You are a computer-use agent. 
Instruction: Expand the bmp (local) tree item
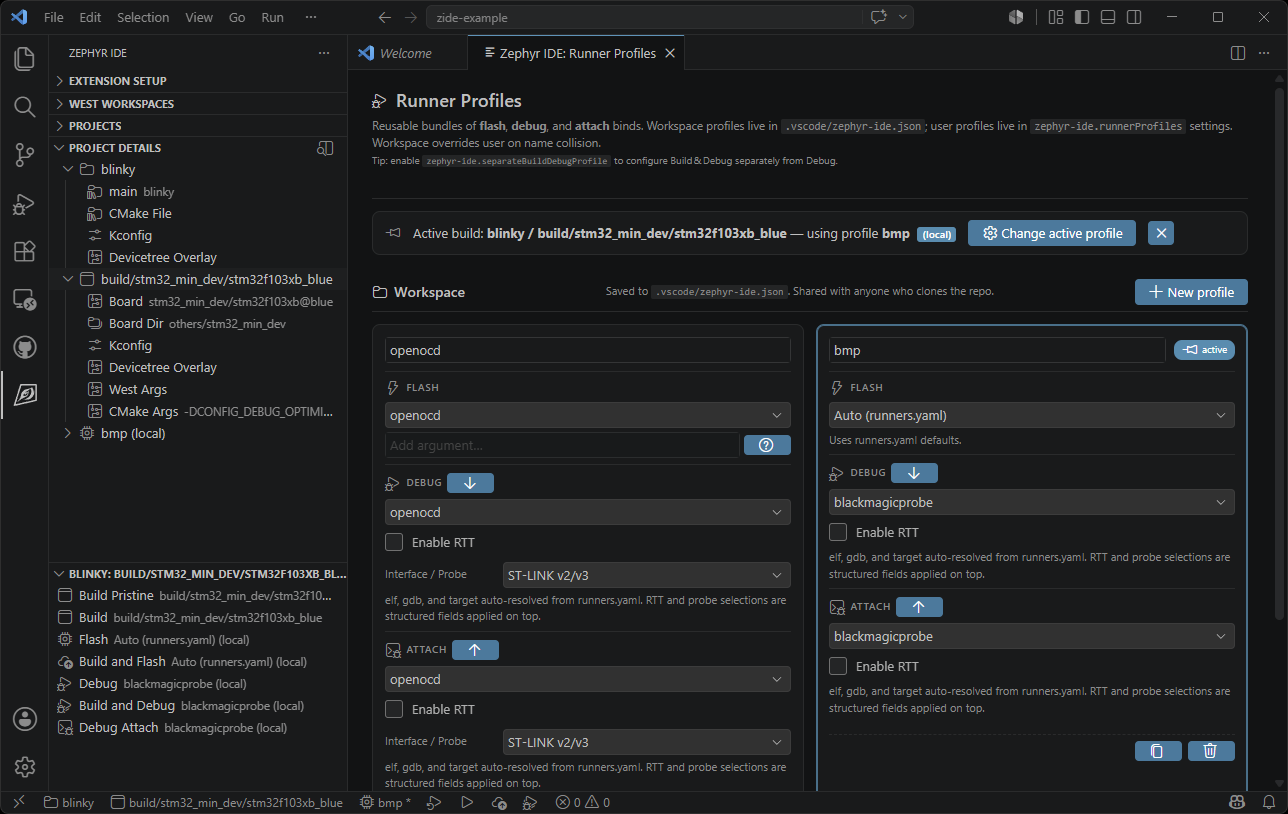pos(68,433)
